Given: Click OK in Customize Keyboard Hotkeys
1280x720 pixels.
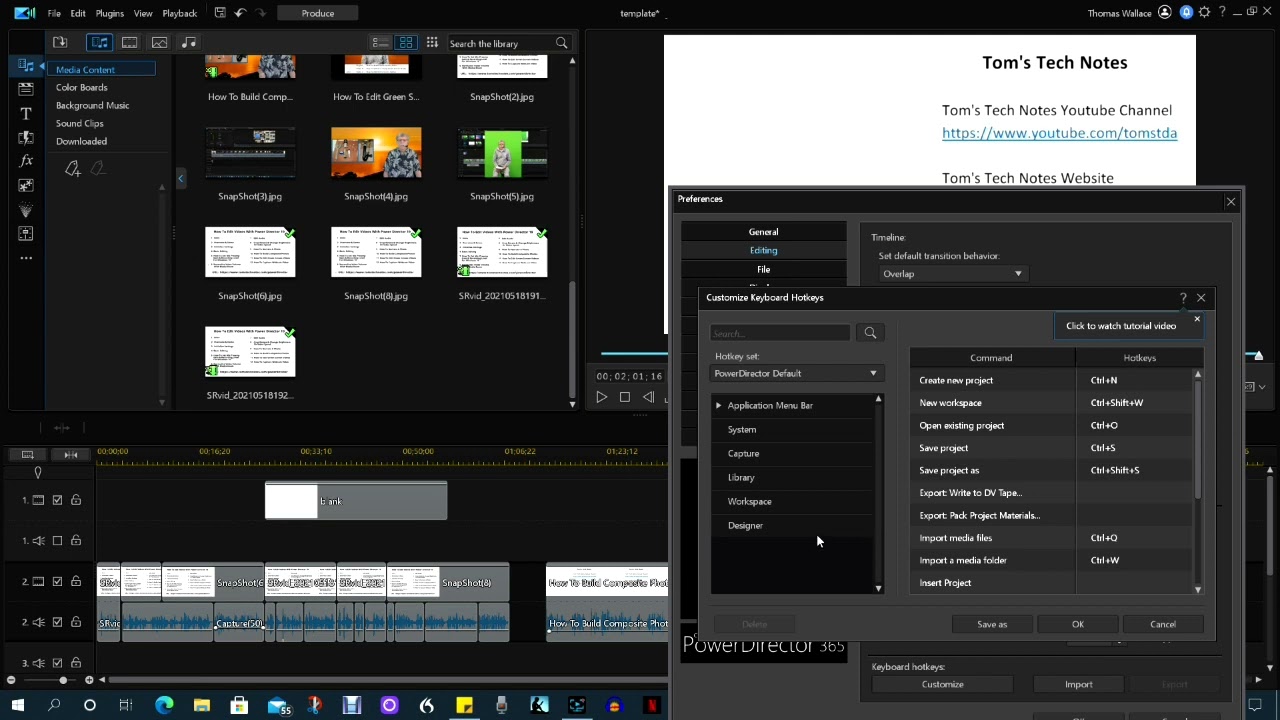Looking at the screenshot, I should click(1078, 624).
